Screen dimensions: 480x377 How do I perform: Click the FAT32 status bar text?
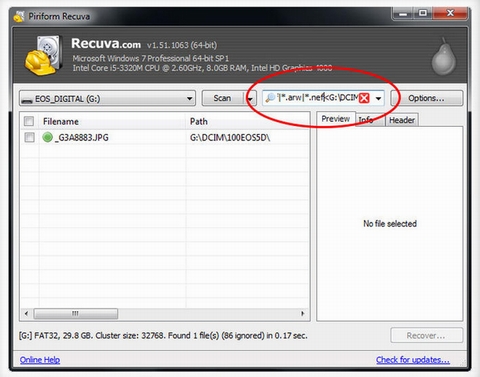[163, 335]
